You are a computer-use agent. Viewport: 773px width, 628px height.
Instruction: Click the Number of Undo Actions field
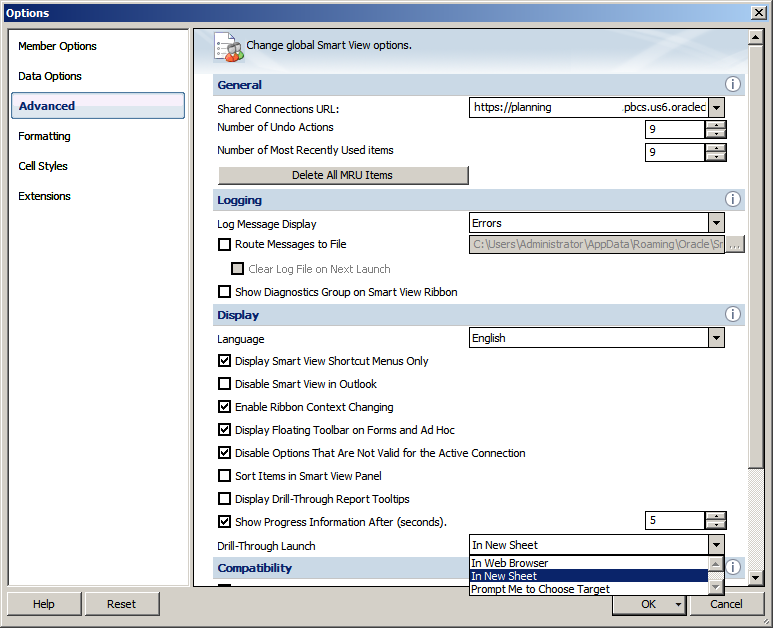(675, 129)
